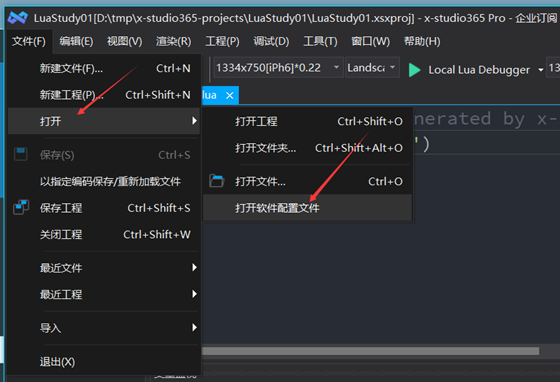Click the green run/play button
The height and width of the screenshot is (382, 560).
point(414,70)
